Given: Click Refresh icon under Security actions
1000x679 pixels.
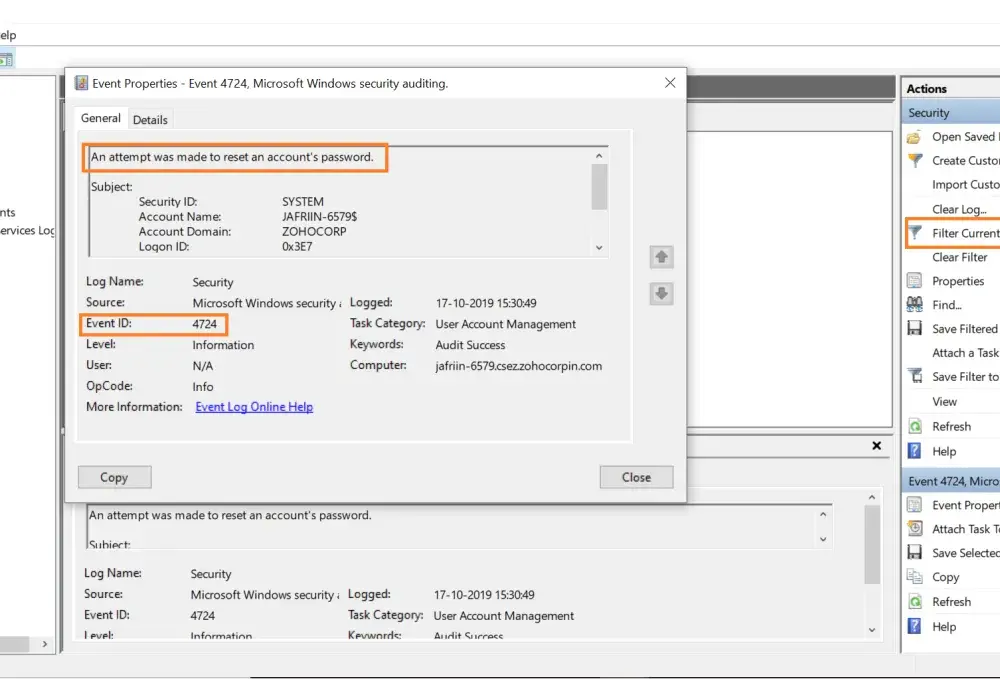Looking at the screenshot, I should (915, 427).
